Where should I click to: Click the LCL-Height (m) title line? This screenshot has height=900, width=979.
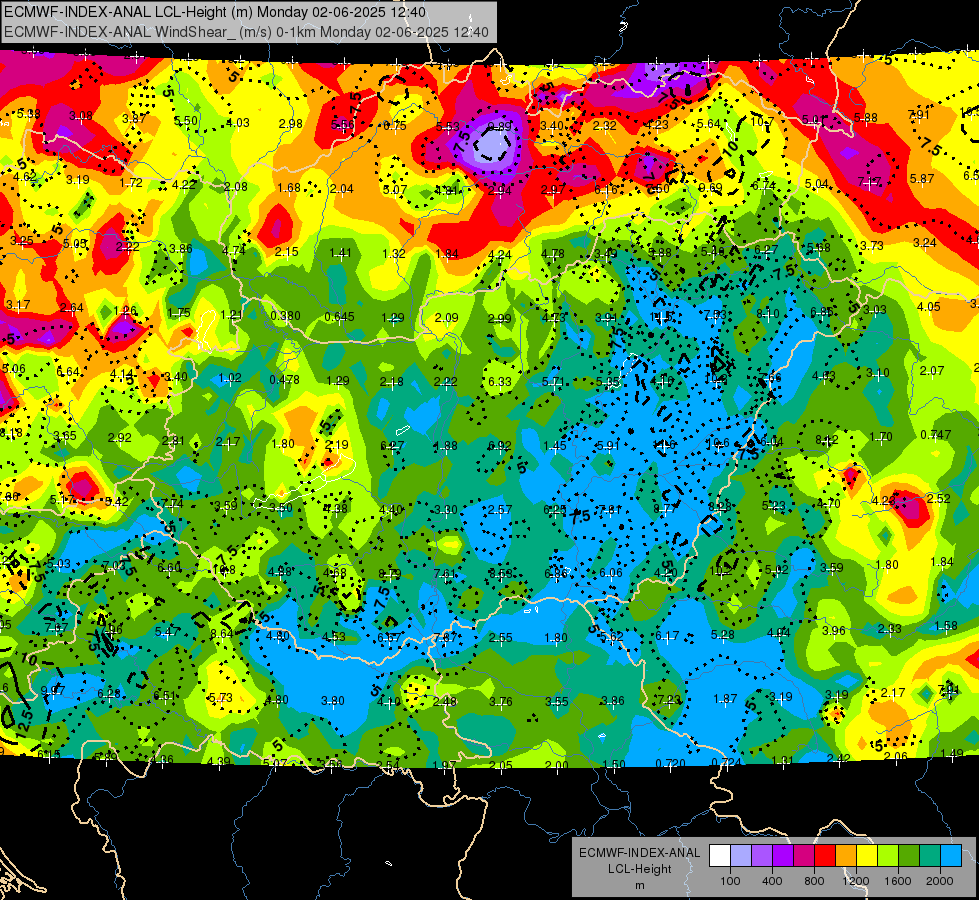click(x=215, y=12)
